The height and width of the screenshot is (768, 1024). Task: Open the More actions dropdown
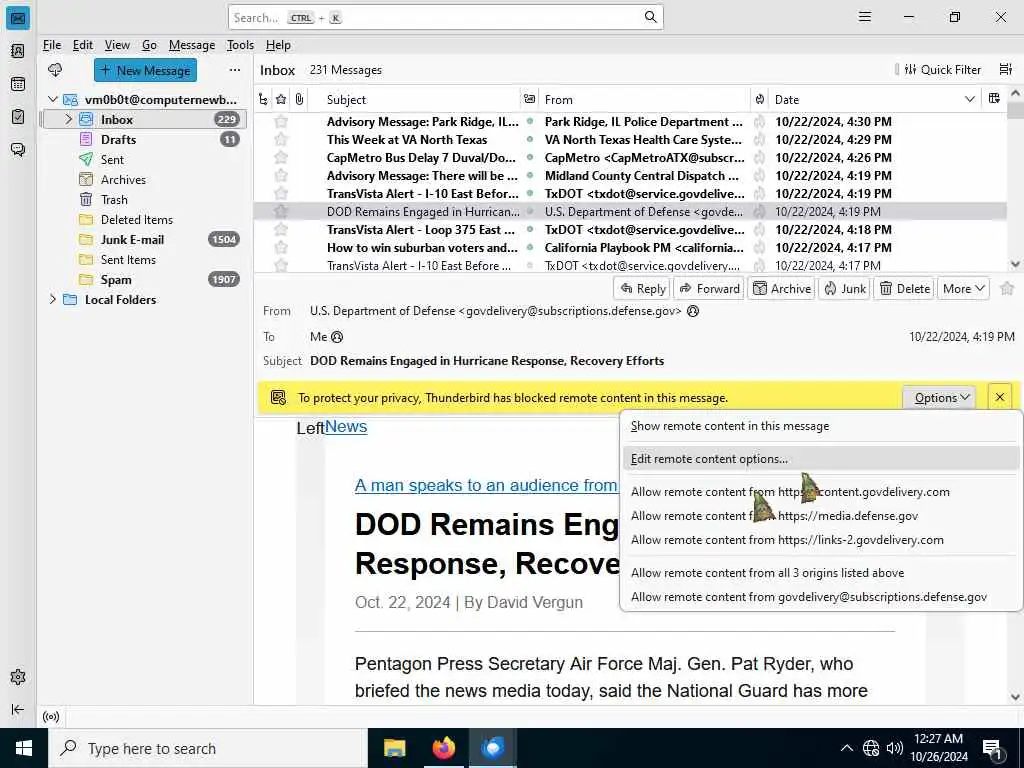[x=963, y=289]
